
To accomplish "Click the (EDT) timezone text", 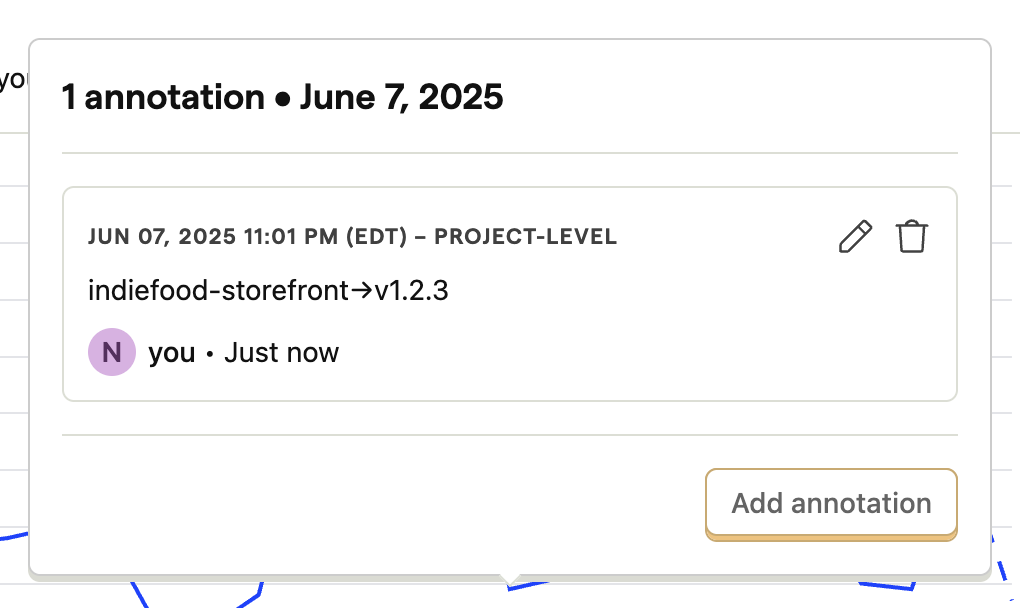I will pyautogui.click(x=377, y=237).
